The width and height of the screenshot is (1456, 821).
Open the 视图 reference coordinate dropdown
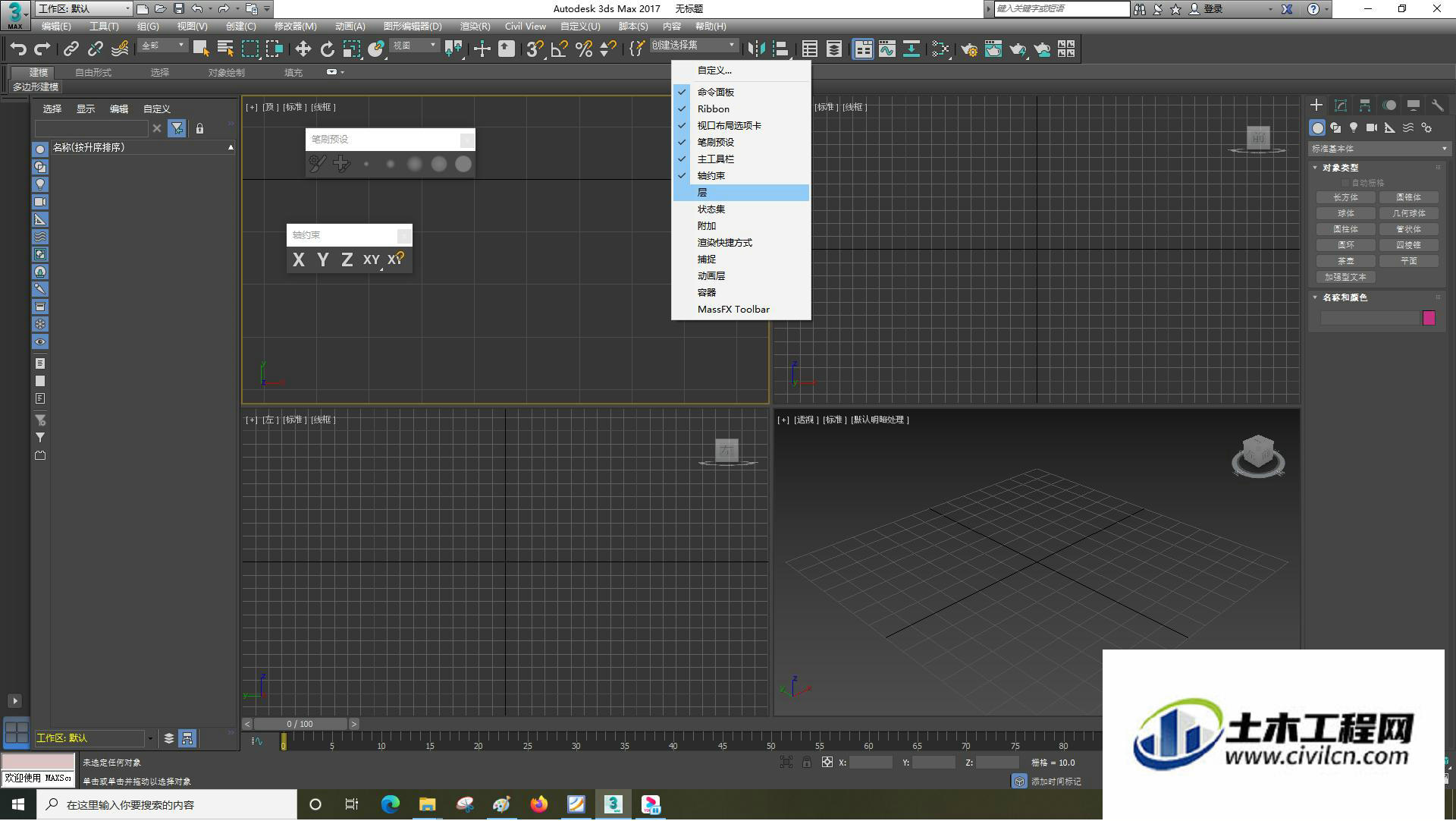(x=414, y=46)
